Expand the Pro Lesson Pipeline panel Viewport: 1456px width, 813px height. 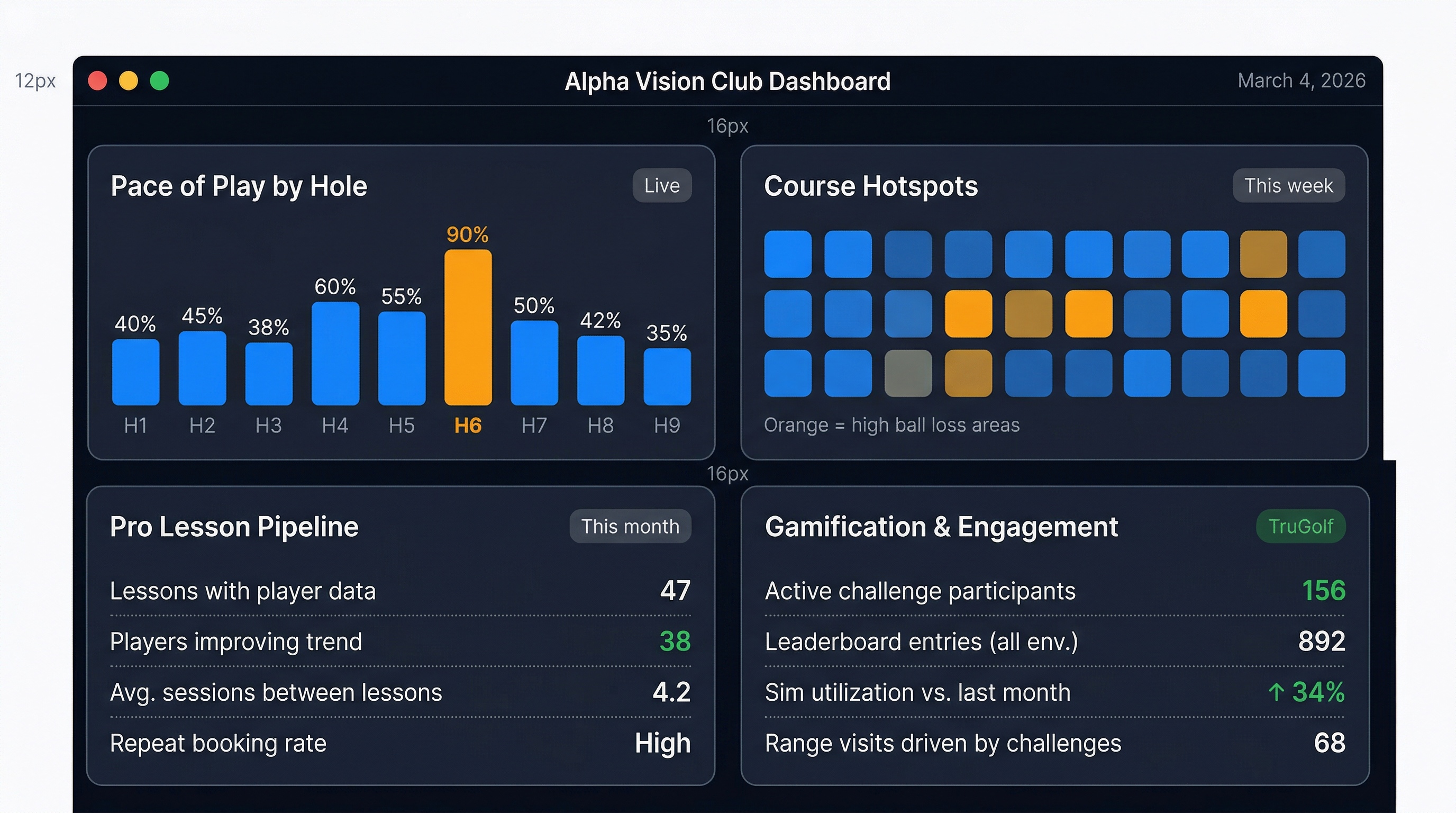tap(234, 526)
